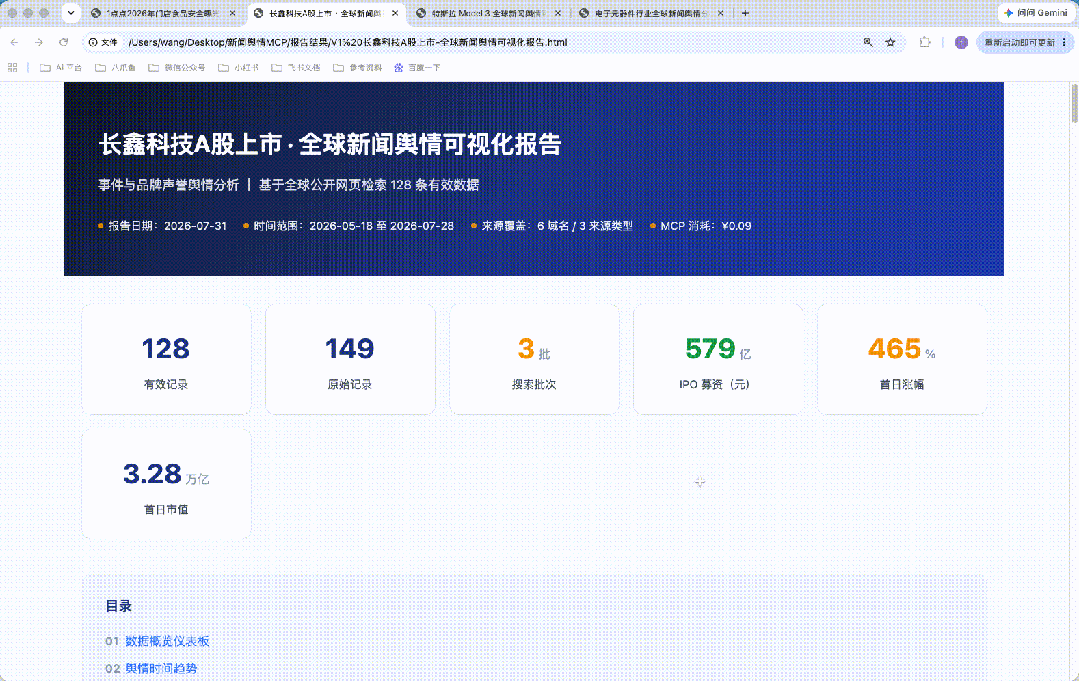
Task: Click the 来源覆盖：6 域名 / 3 来源类型 text
Action: [x=557, y=226]
